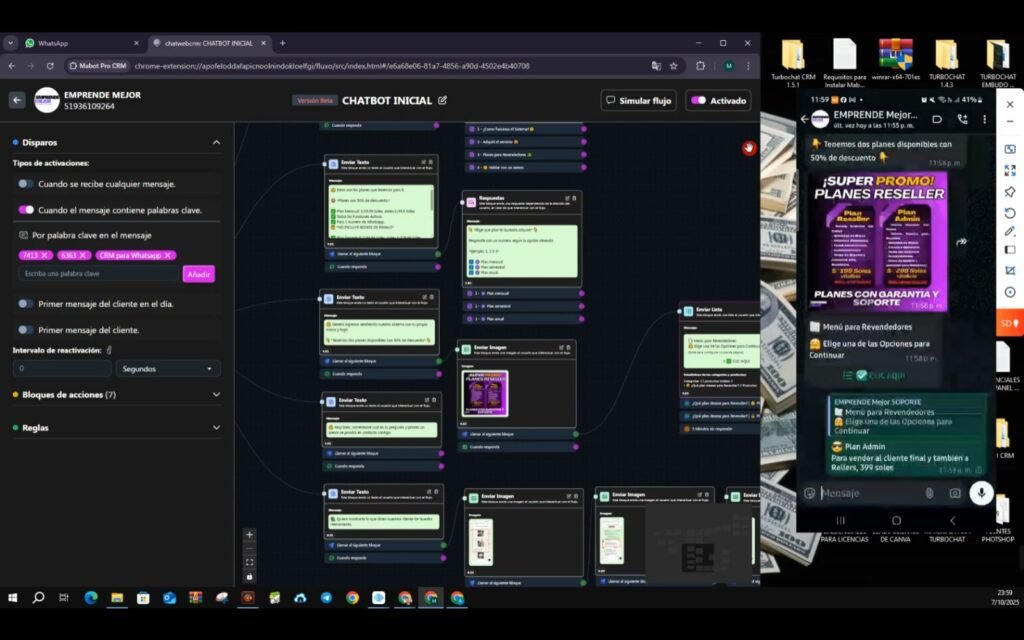
Task: Bookmark this page with the star icon
Action: pyautogui.click(x=674, y=66)
